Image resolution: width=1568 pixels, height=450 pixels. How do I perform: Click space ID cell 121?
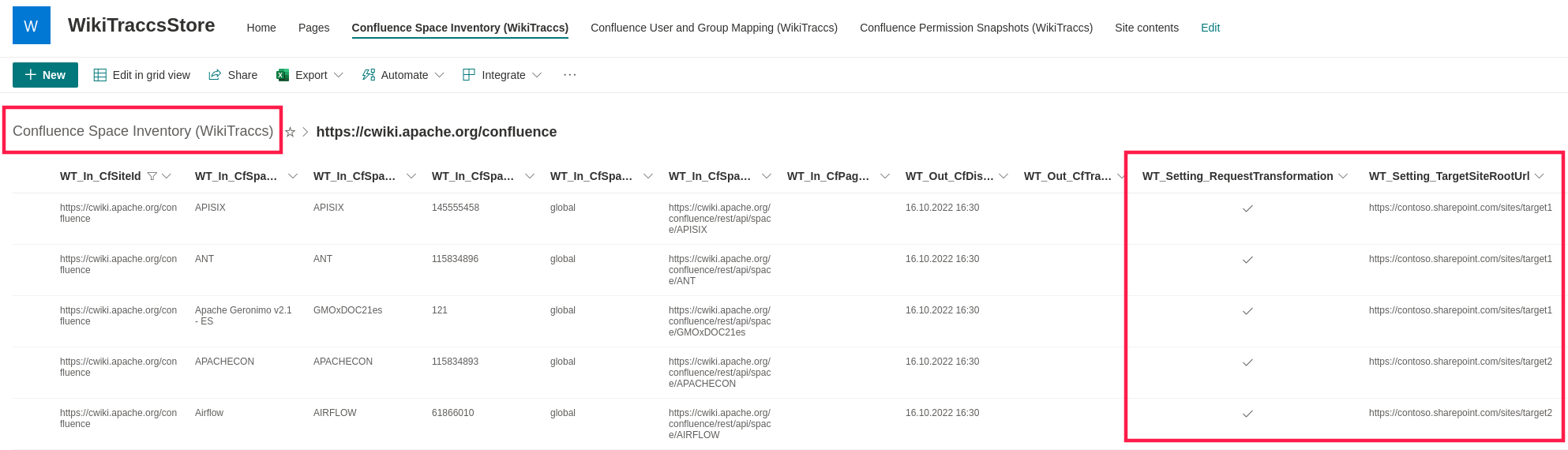(x=440, y=310)
